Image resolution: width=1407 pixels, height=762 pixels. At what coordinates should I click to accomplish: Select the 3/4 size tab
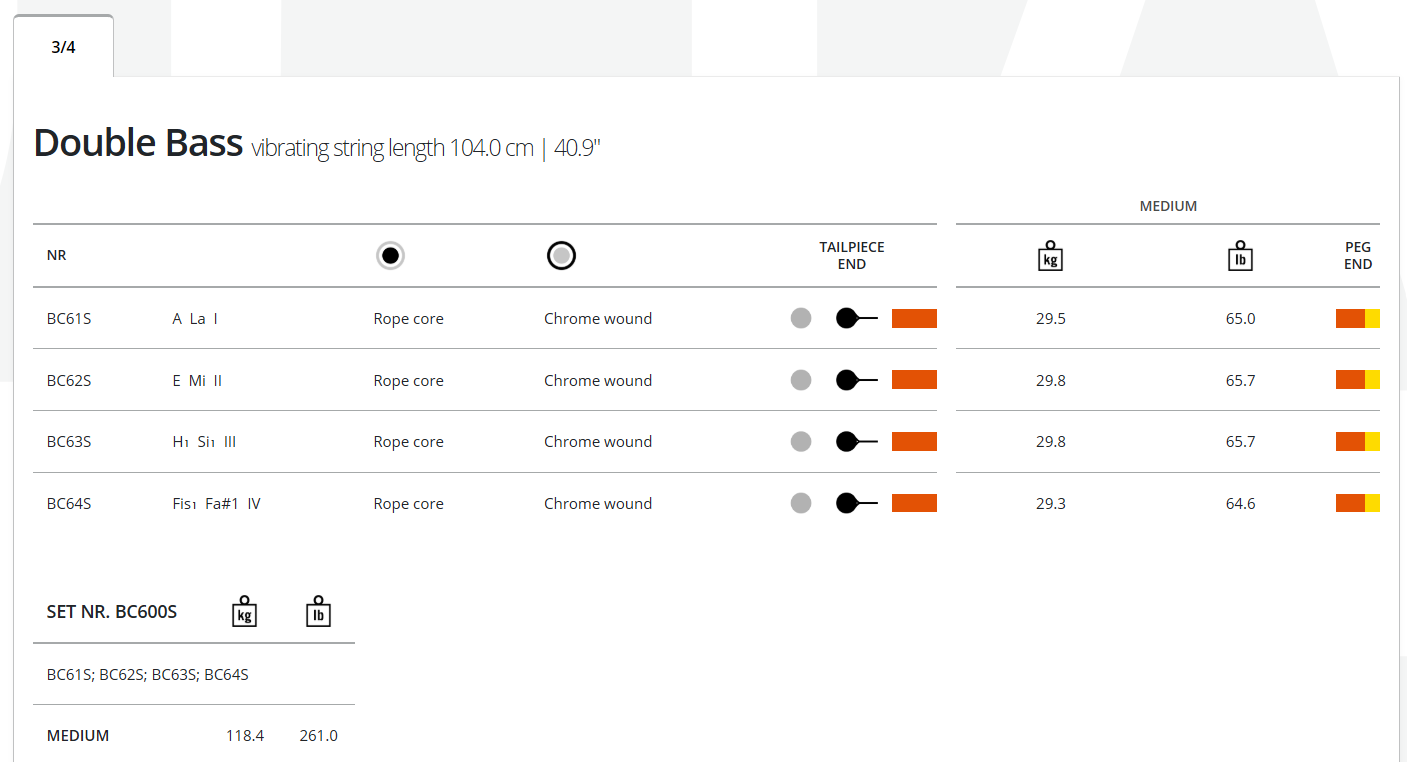(x=63, y=47)
